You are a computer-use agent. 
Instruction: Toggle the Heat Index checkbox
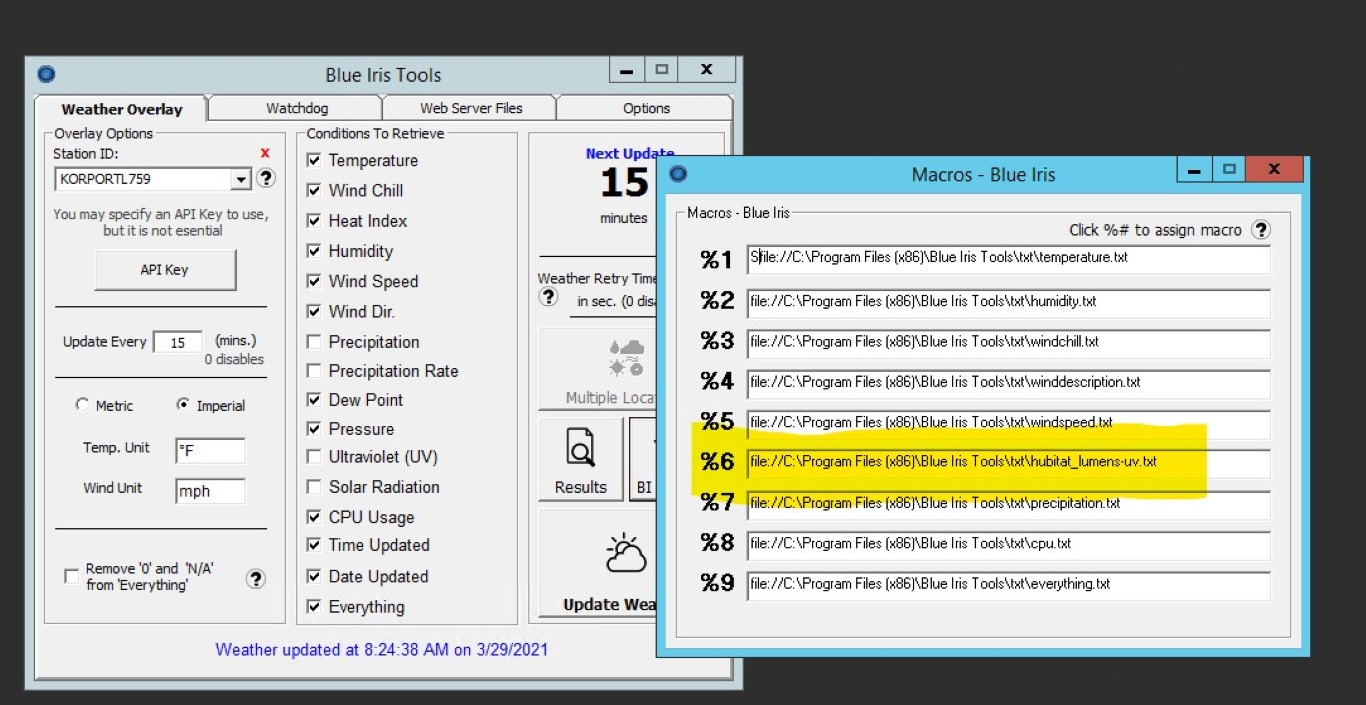(314, 220)
